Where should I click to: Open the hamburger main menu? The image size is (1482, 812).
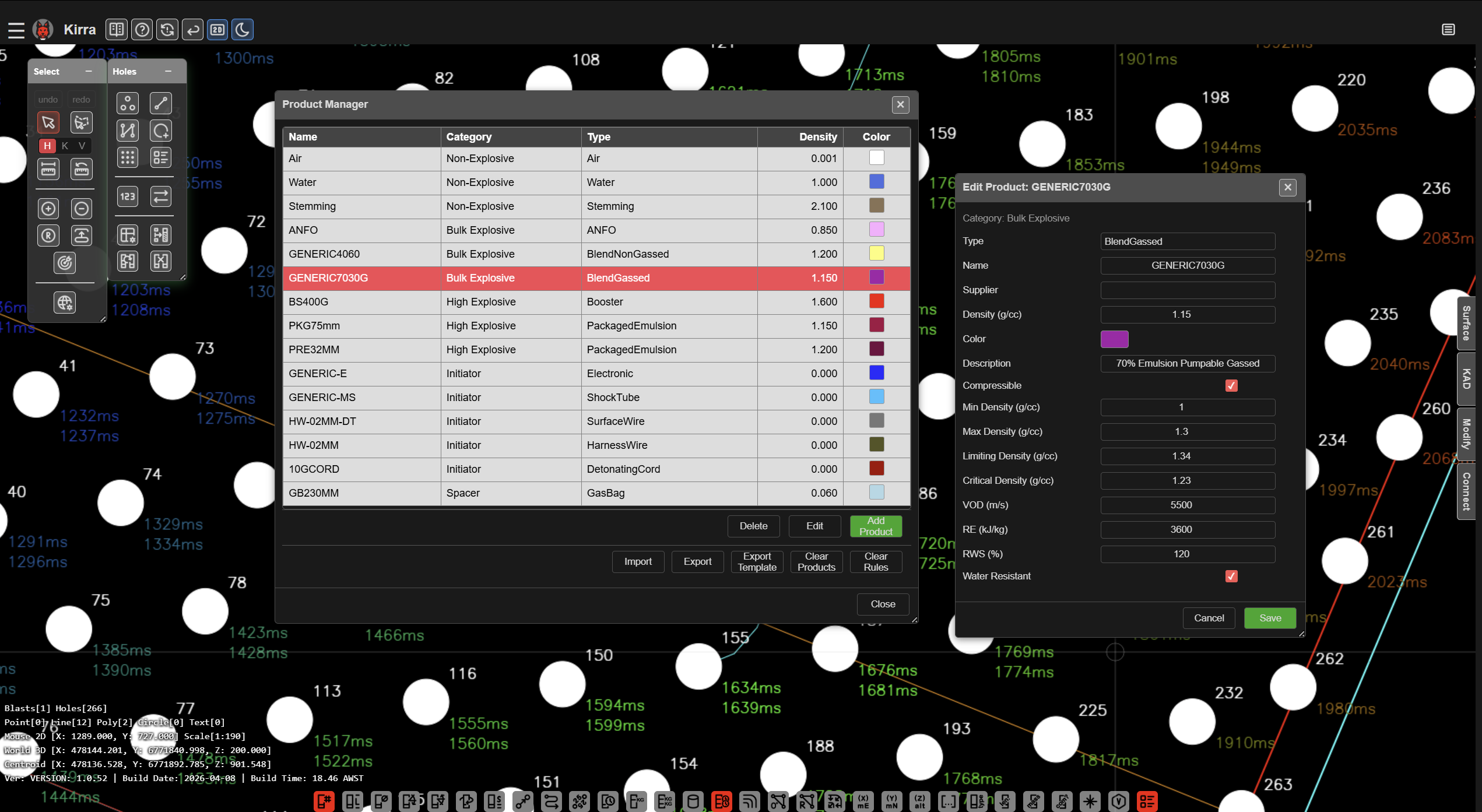coord(16,30)
